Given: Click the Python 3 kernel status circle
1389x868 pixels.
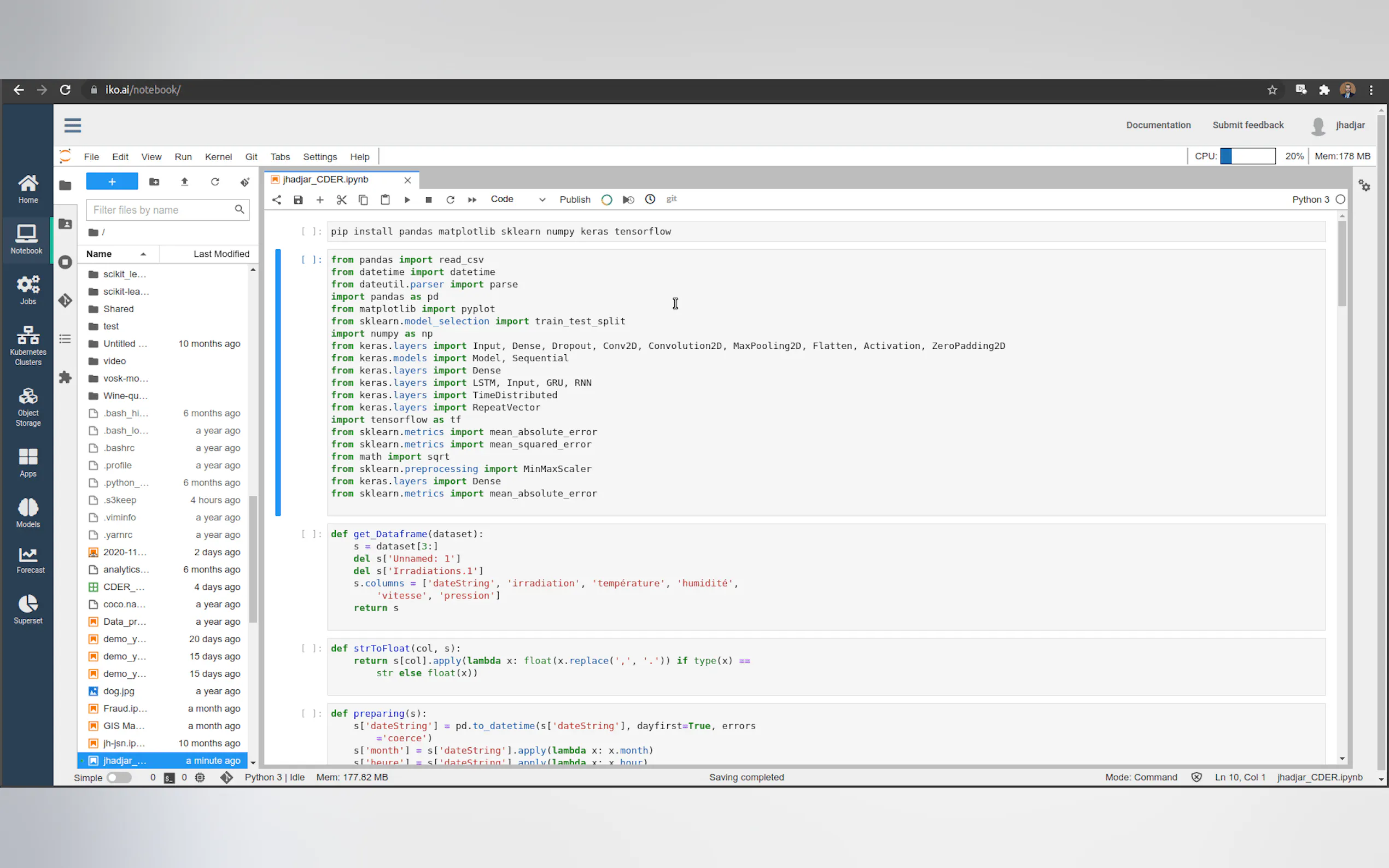Looking at the screenshot, I should point(1340,199).
